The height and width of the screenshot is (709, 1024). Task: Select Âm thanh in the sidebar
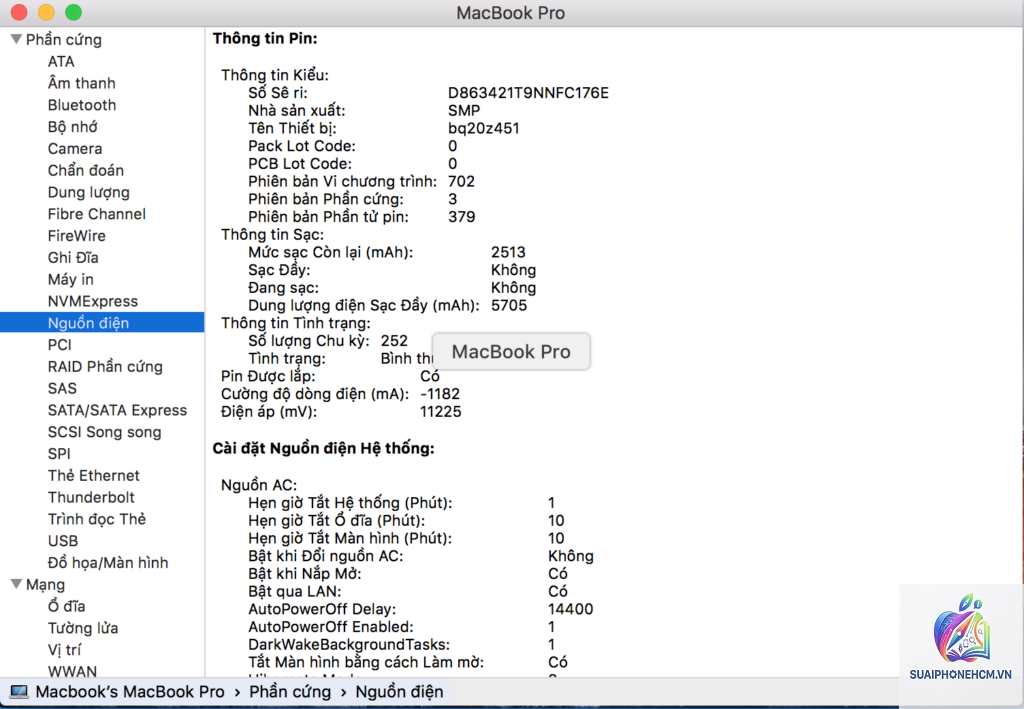coord(82,83)
